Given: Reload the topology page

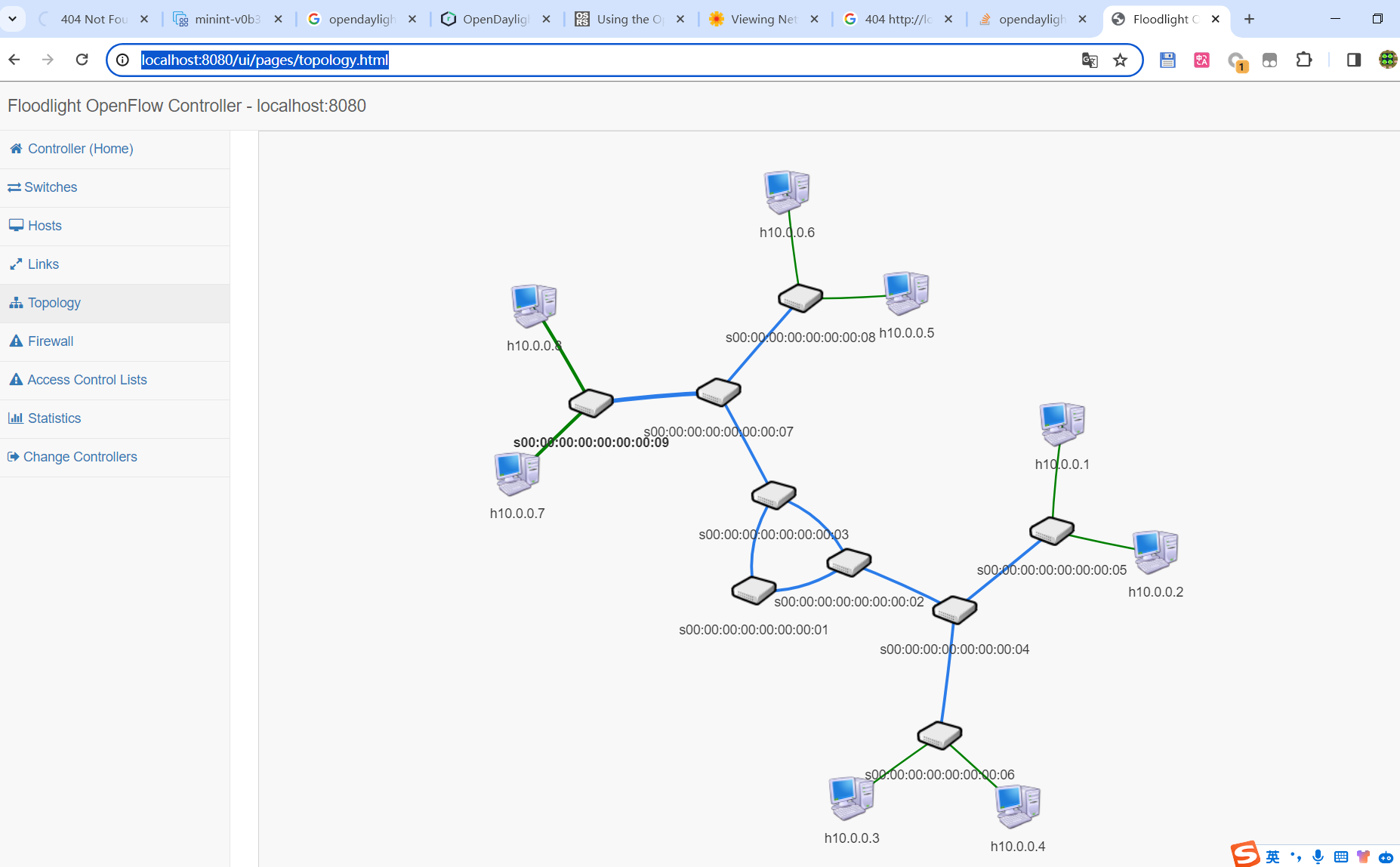Looking at the screenshot, I should 82,60.
